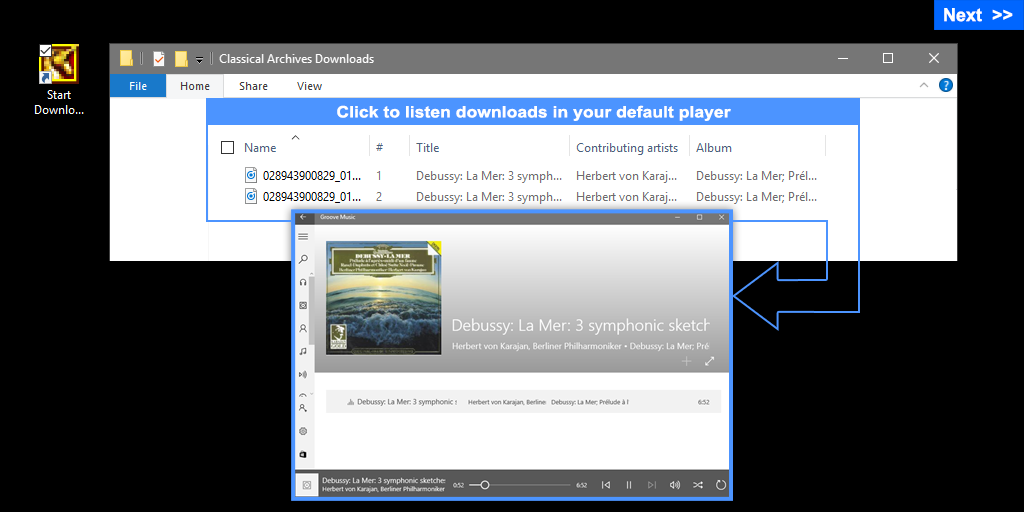Pause the currently playing Debussy track
The image size is (1024, 512).
[x=629, y=485]
